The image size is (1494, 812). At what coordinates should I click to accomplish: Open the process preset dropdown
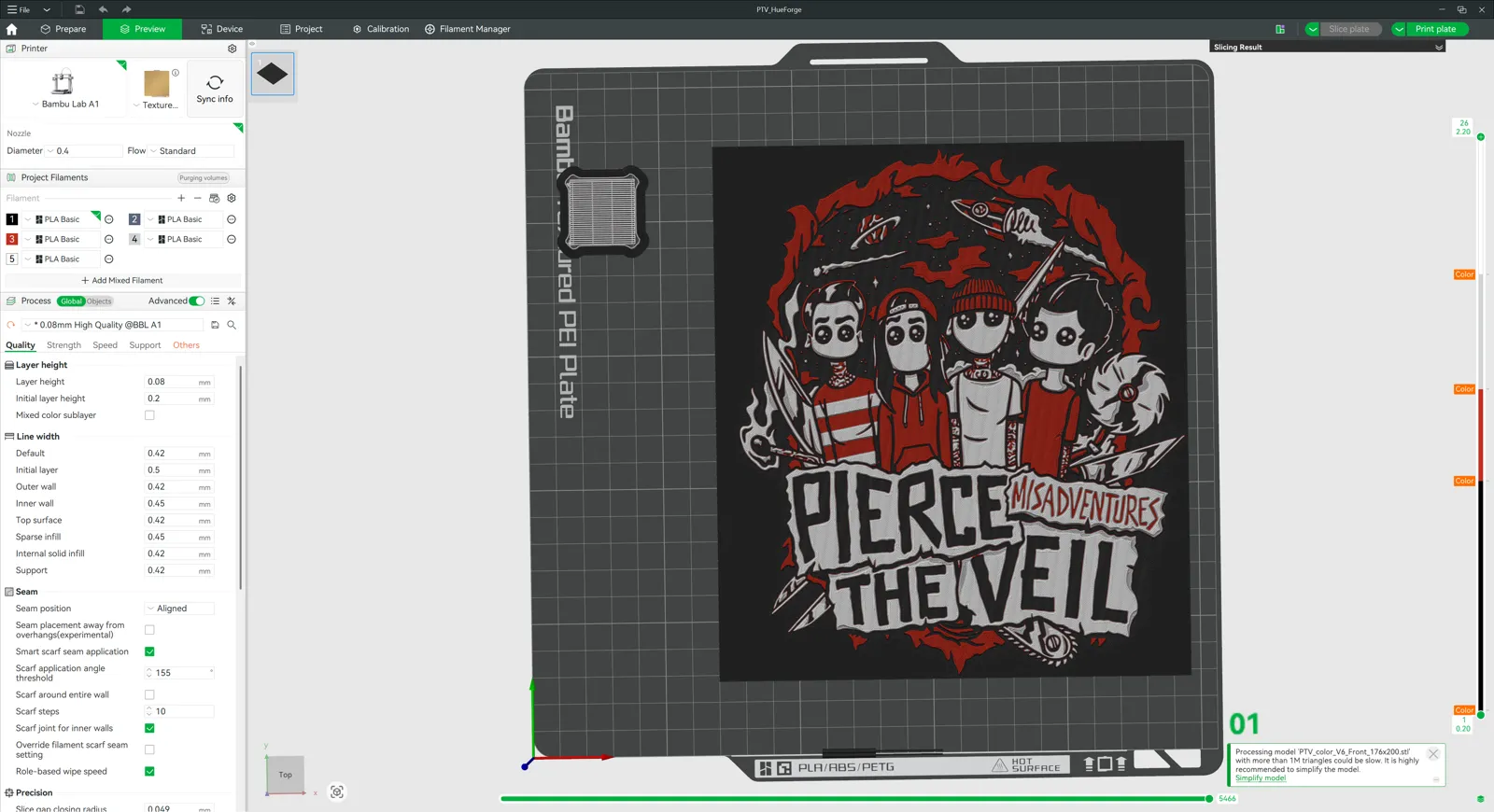112,325
